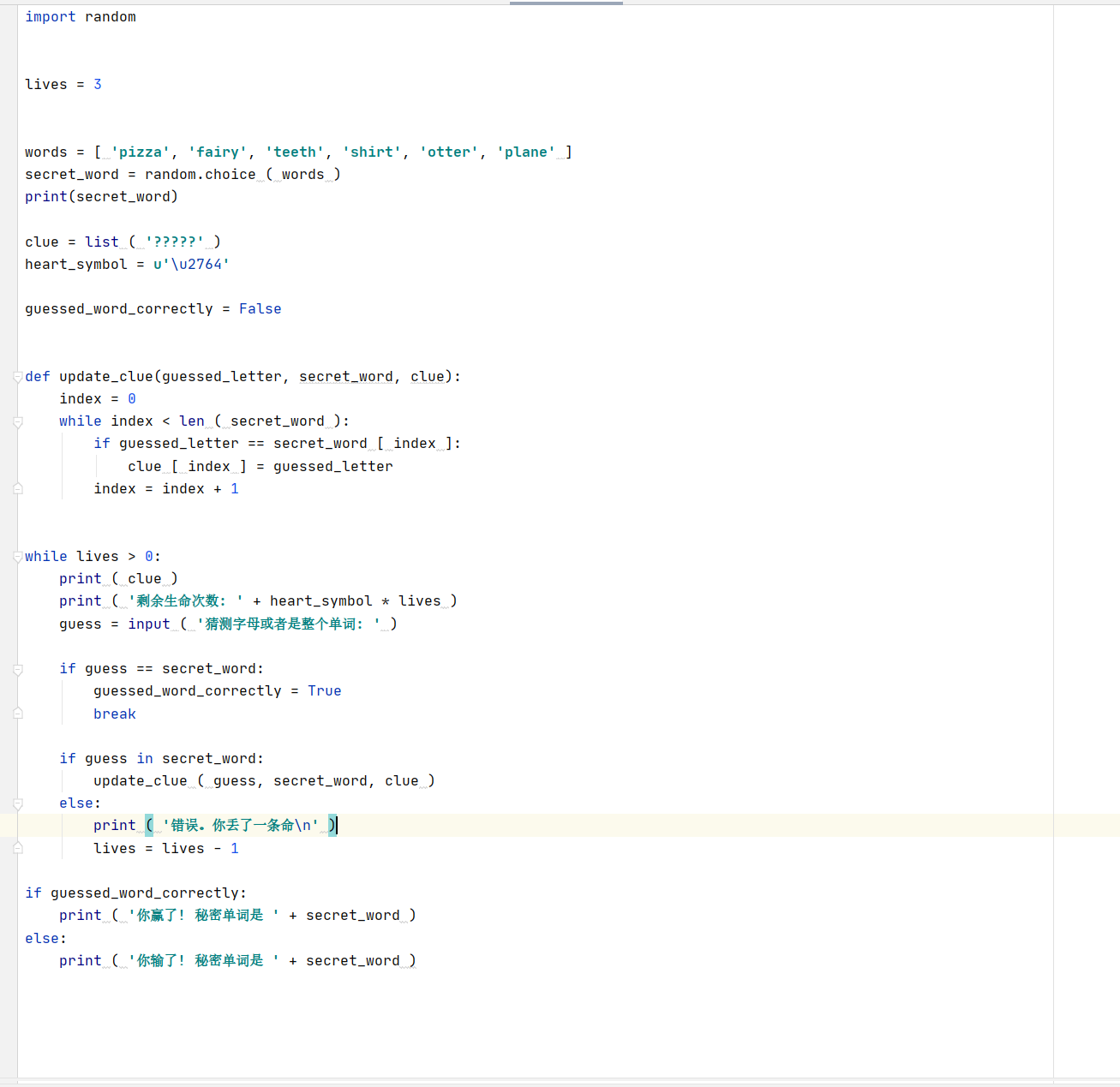Image resolution: width=1120 pixels, height=1087 pixels.
Task: Collapse the 'while index < len' loop fold marker
Action: click(x=18, y=421)
